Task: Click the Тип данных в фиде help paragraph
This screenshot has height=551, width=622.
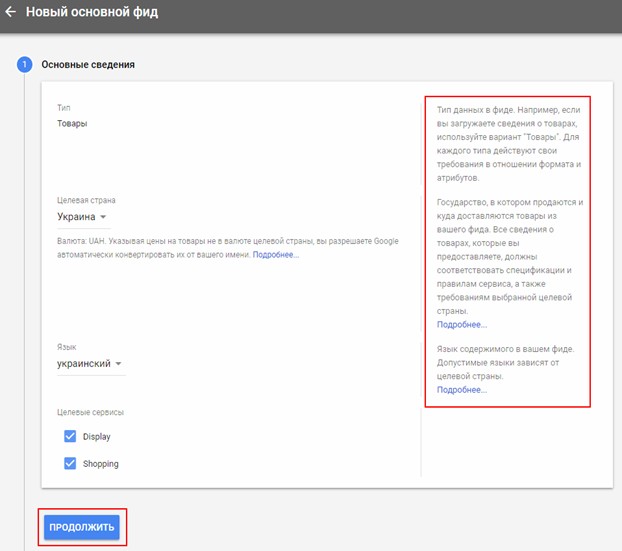Action: tap(508, 142)
